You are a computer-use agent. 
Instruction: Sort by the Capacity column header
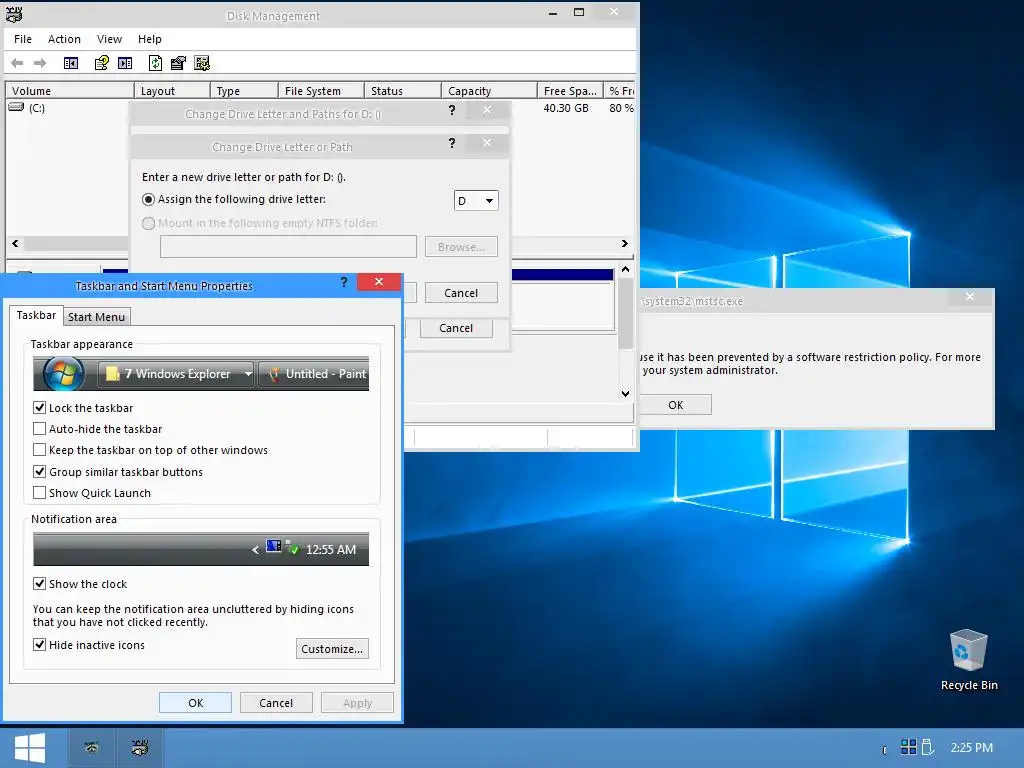tap(489, 91)
